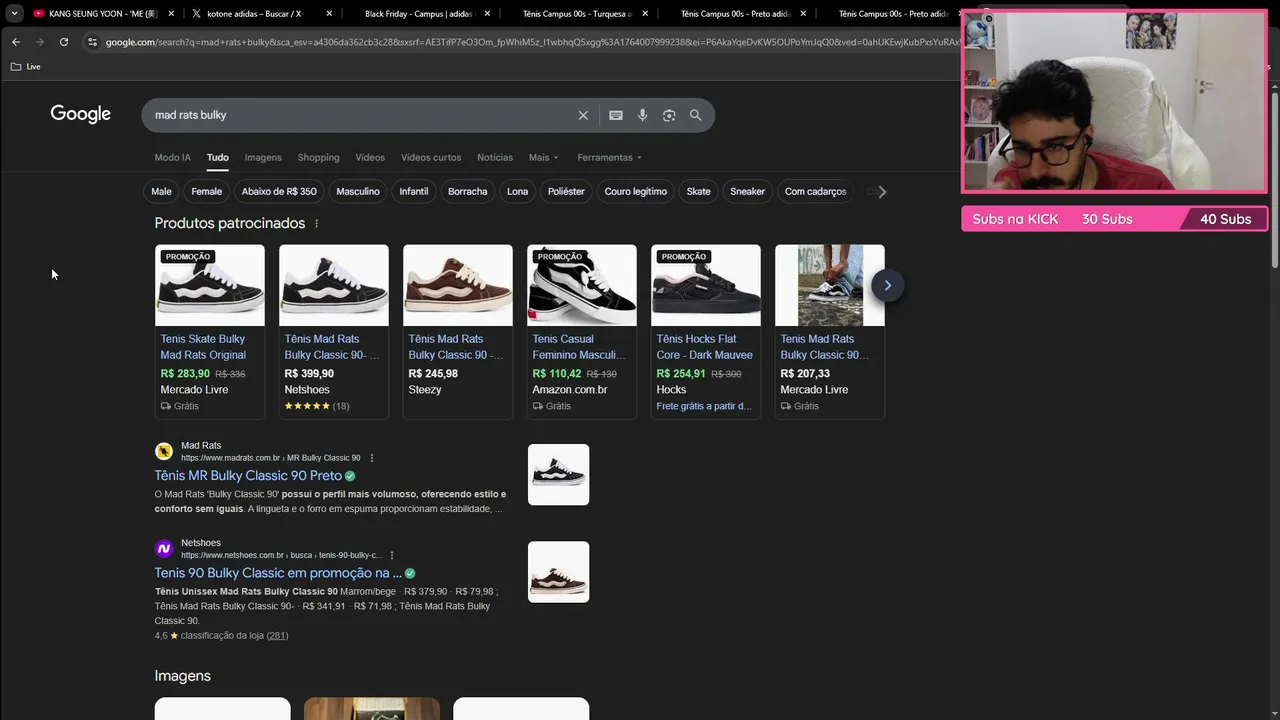
Task: Click the Netshoes site favicon
Action: (164, 549)
